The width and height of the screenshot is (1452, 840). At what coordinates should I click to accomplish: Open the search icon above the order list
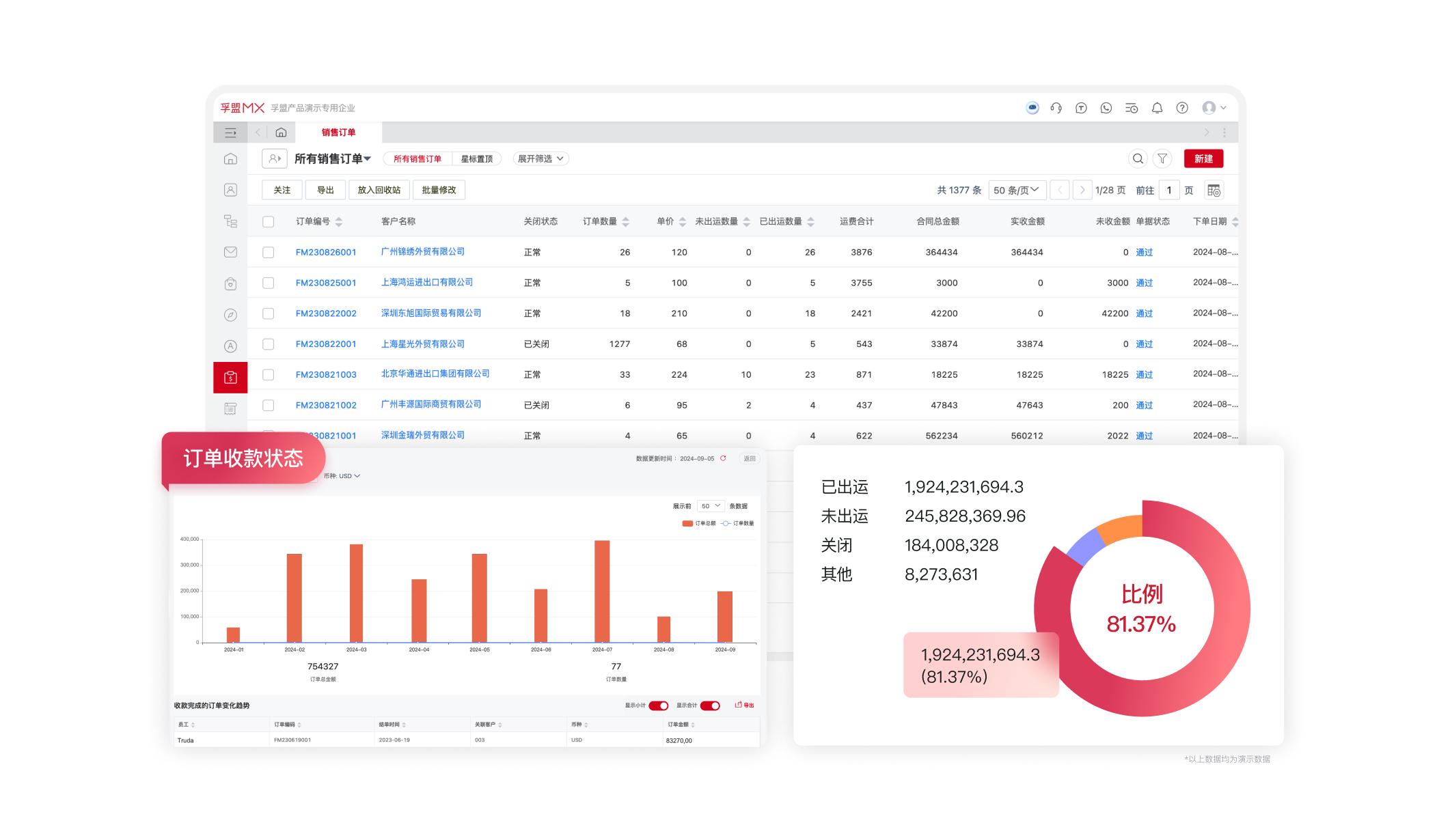1138,158
